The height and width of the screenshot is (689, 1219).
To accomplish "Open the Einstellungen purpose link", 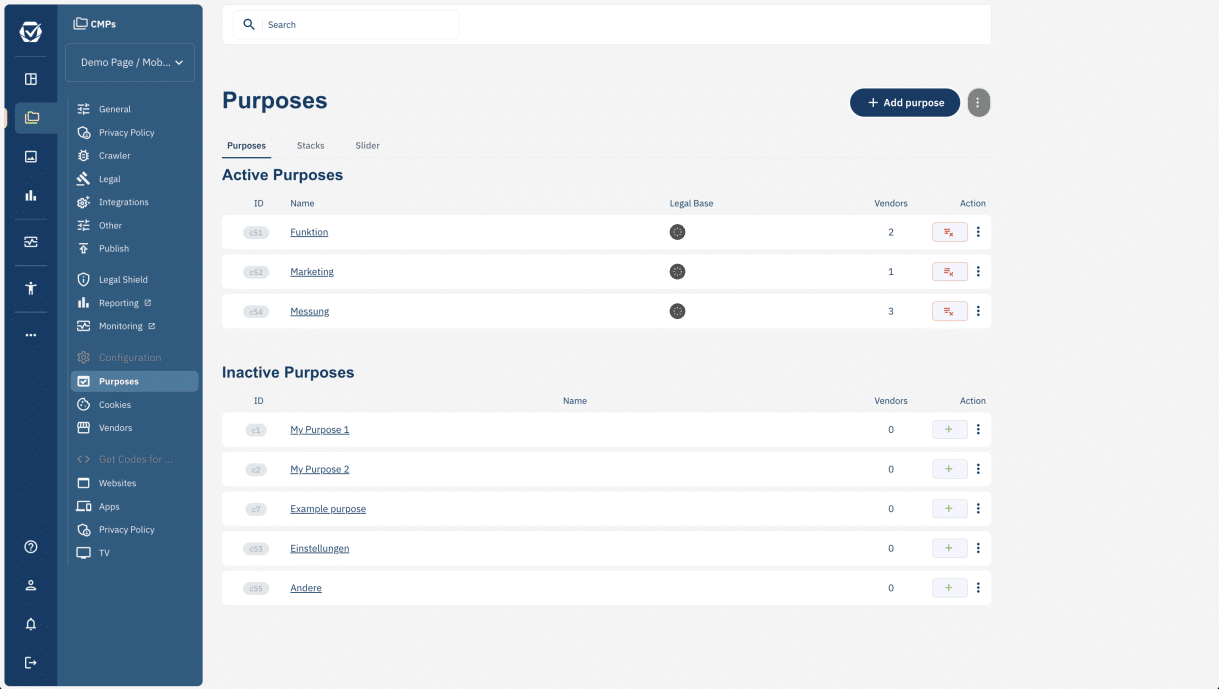I will point(320,548).
